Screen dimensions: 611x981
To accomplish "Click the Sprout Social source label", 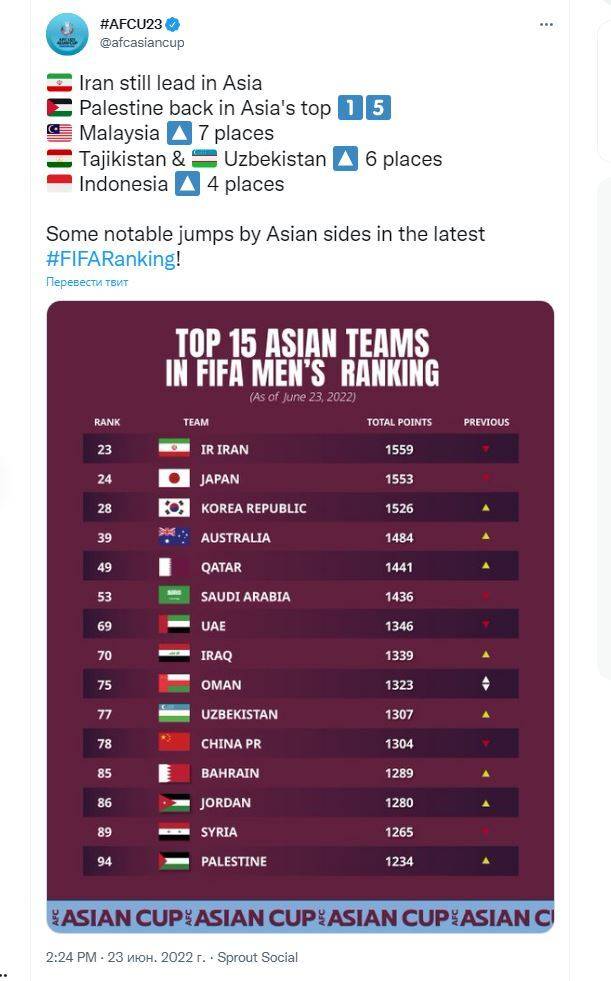I will click(257, 957).
